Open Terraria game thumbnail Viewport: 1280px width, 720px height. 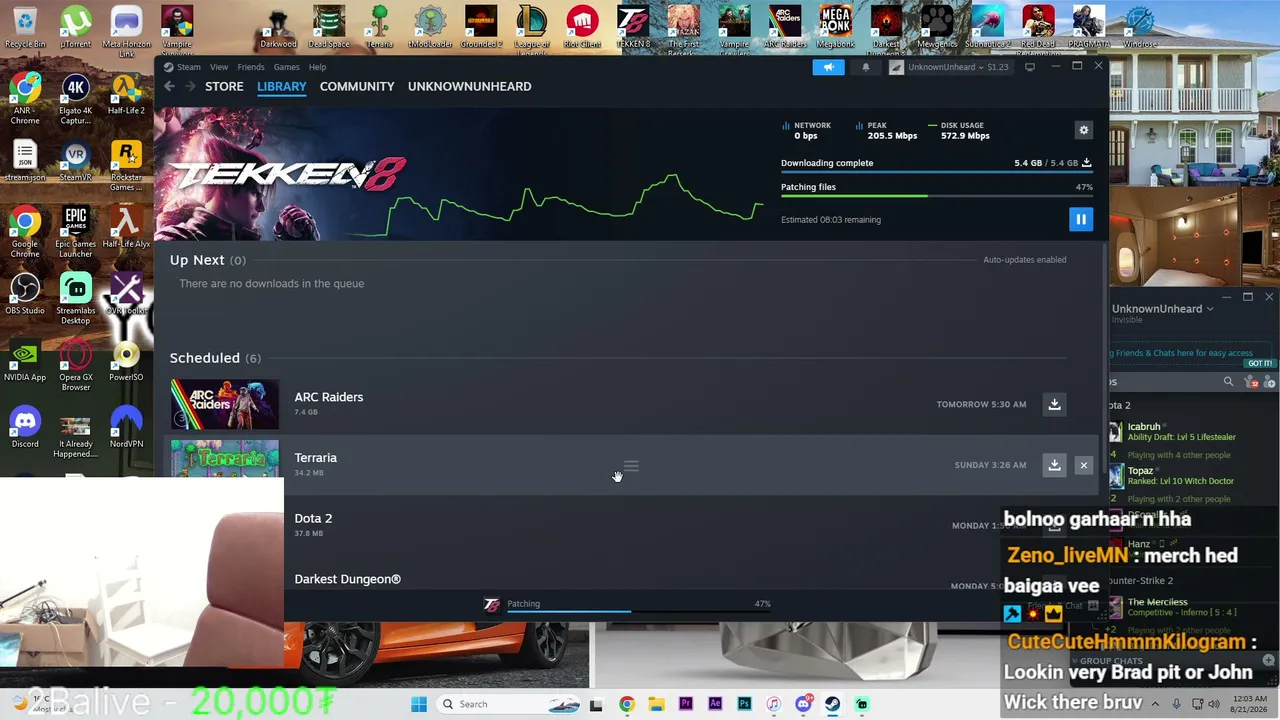point(225,459)
